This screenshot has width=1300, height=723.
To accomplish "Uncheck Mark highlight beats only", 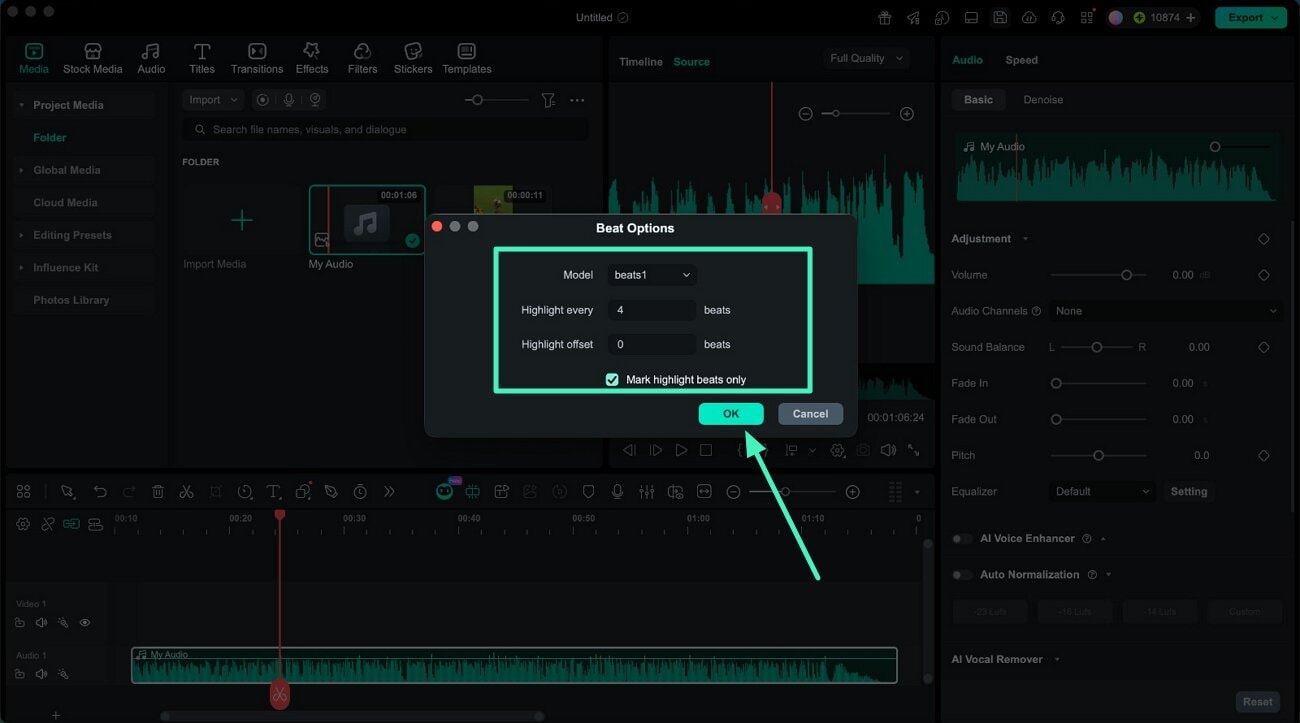I will pyautogui.click(x=612, y=380).
